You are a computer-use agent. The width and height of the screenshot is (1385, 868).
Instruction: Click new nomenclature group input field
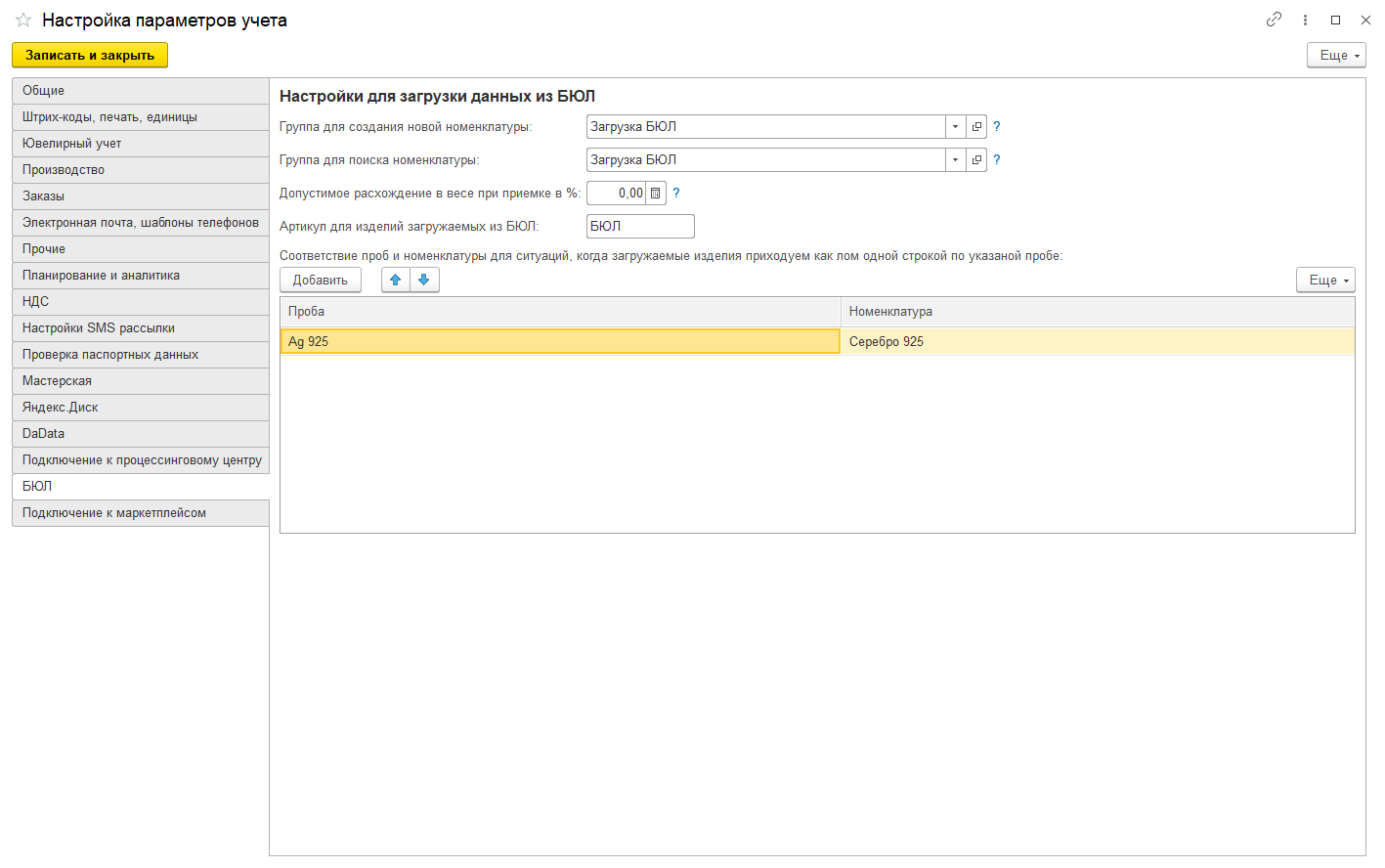[x=765, y=127]
